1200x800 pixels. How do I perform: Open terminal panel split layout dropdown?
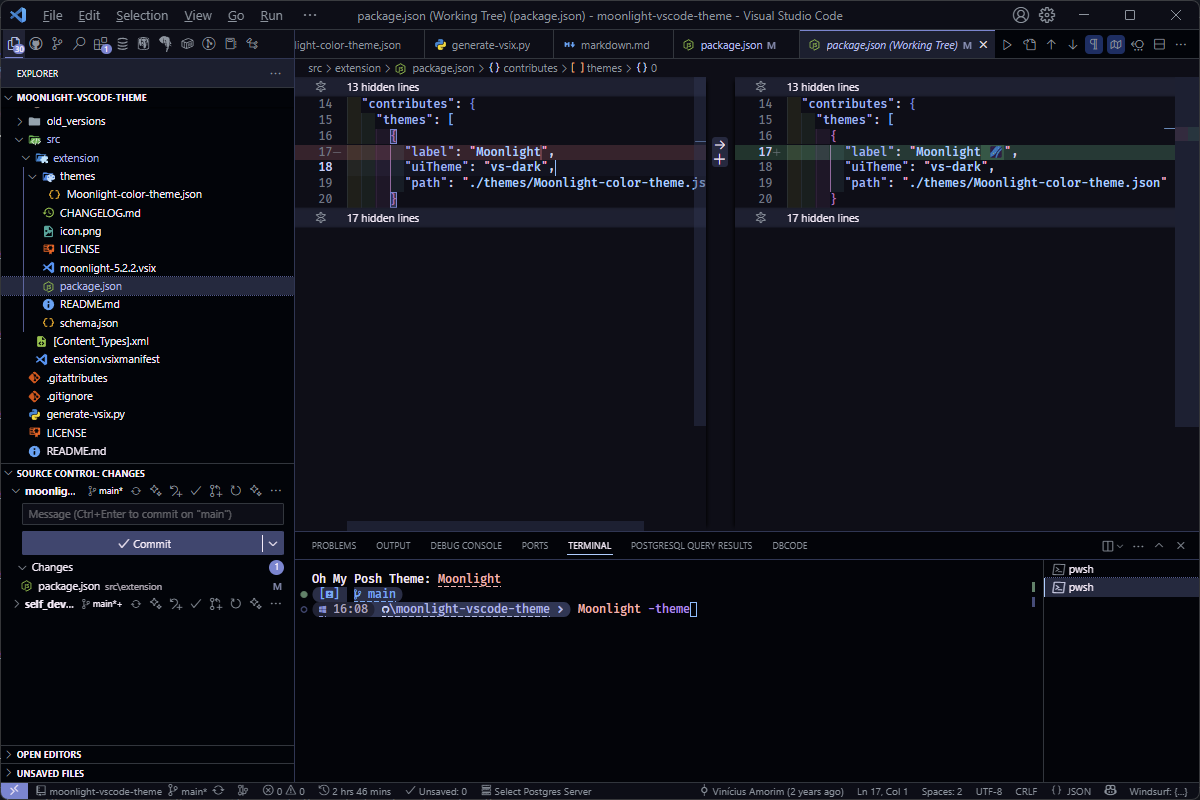[x=1120, y=546]
